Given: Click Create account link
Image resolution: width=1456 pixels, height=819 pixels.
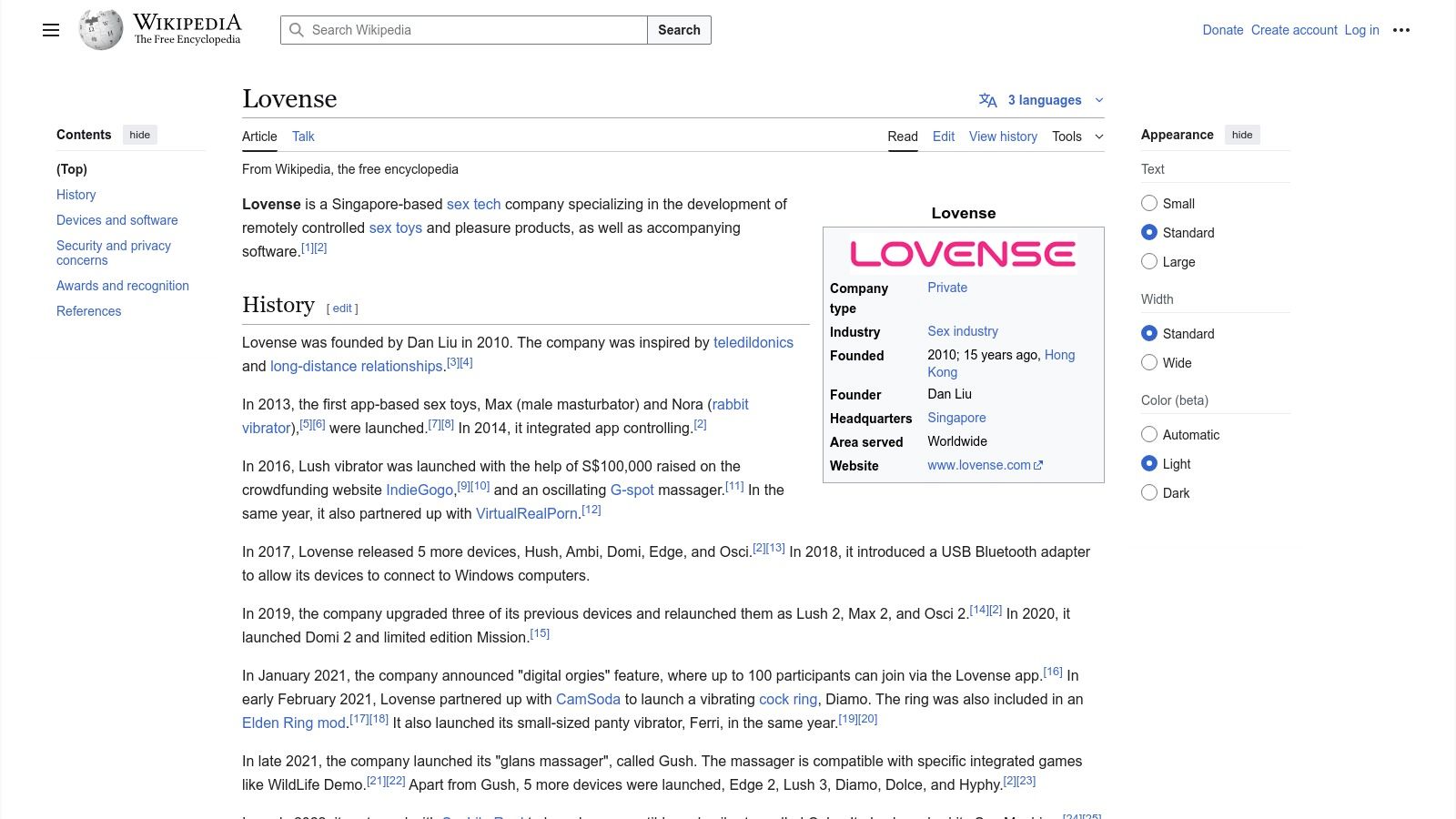Looking at the screenshot, I should tap(1294, 30).
